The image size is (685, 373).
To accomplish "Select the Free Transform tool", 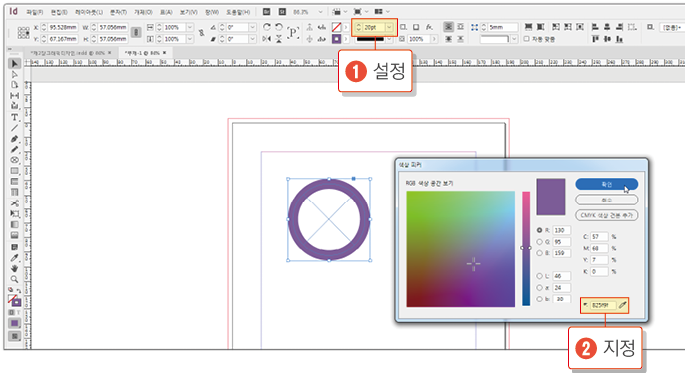I will [x=14, y=214].
